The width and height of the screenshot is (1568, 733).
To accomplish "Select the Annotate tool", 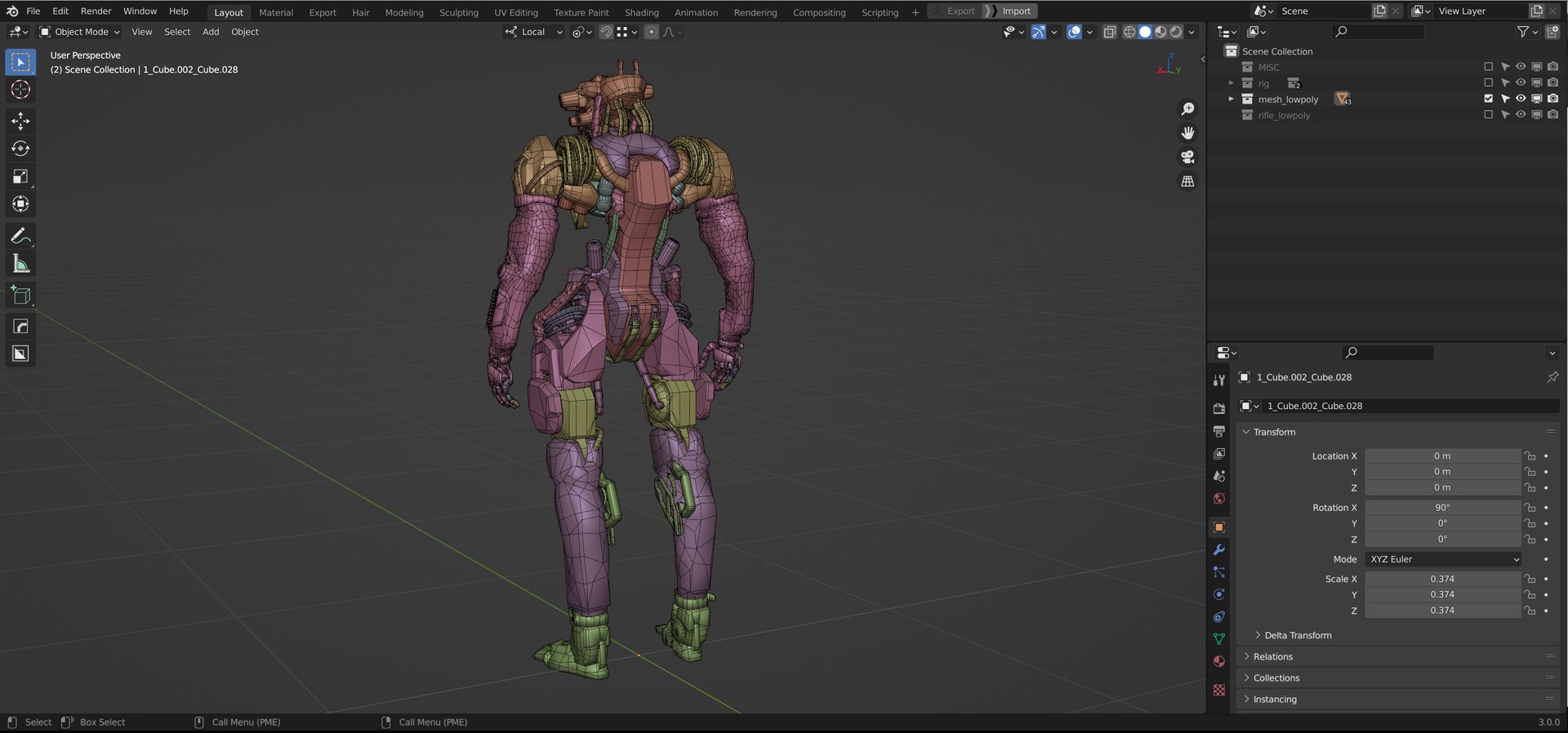I will (20, 236).
